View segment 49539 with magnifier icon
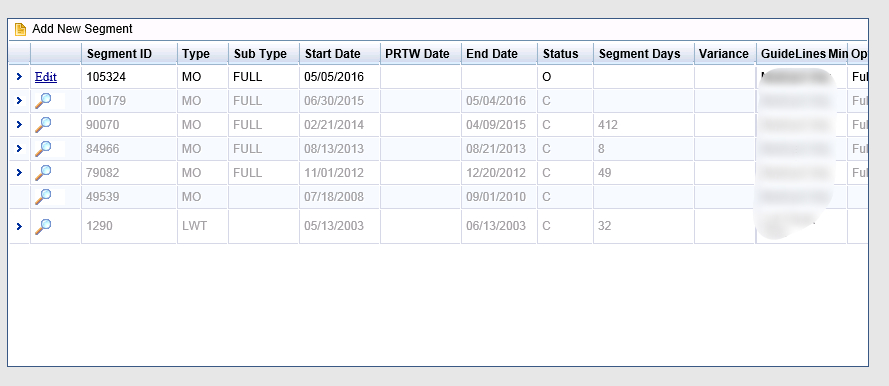 [x=43, y=197]
